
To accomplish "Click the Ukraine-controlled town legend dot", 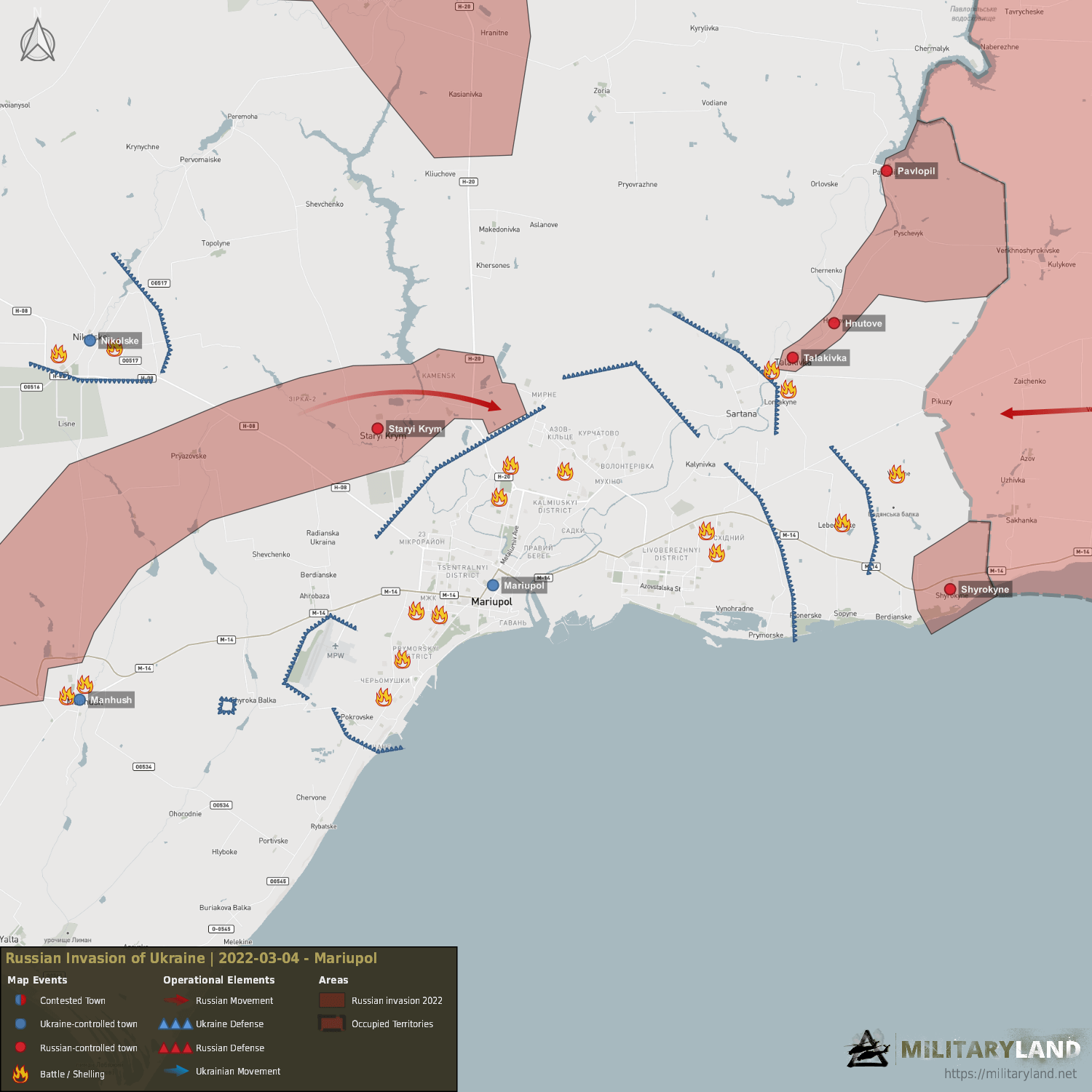I will 20,1024.
